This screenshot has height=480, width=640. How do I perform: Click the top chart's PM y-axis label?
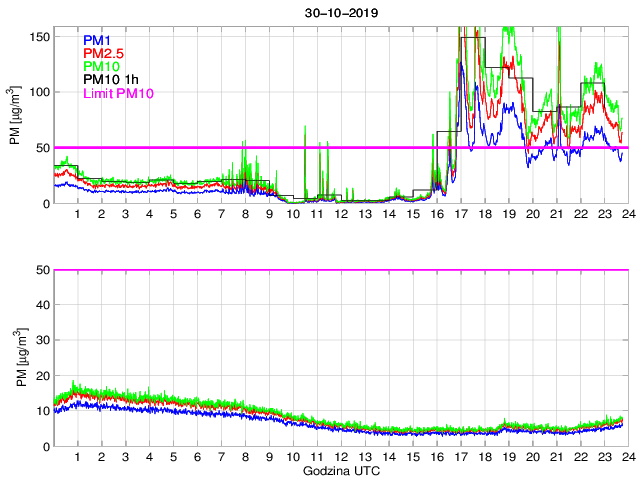click(x=17, y=115)
